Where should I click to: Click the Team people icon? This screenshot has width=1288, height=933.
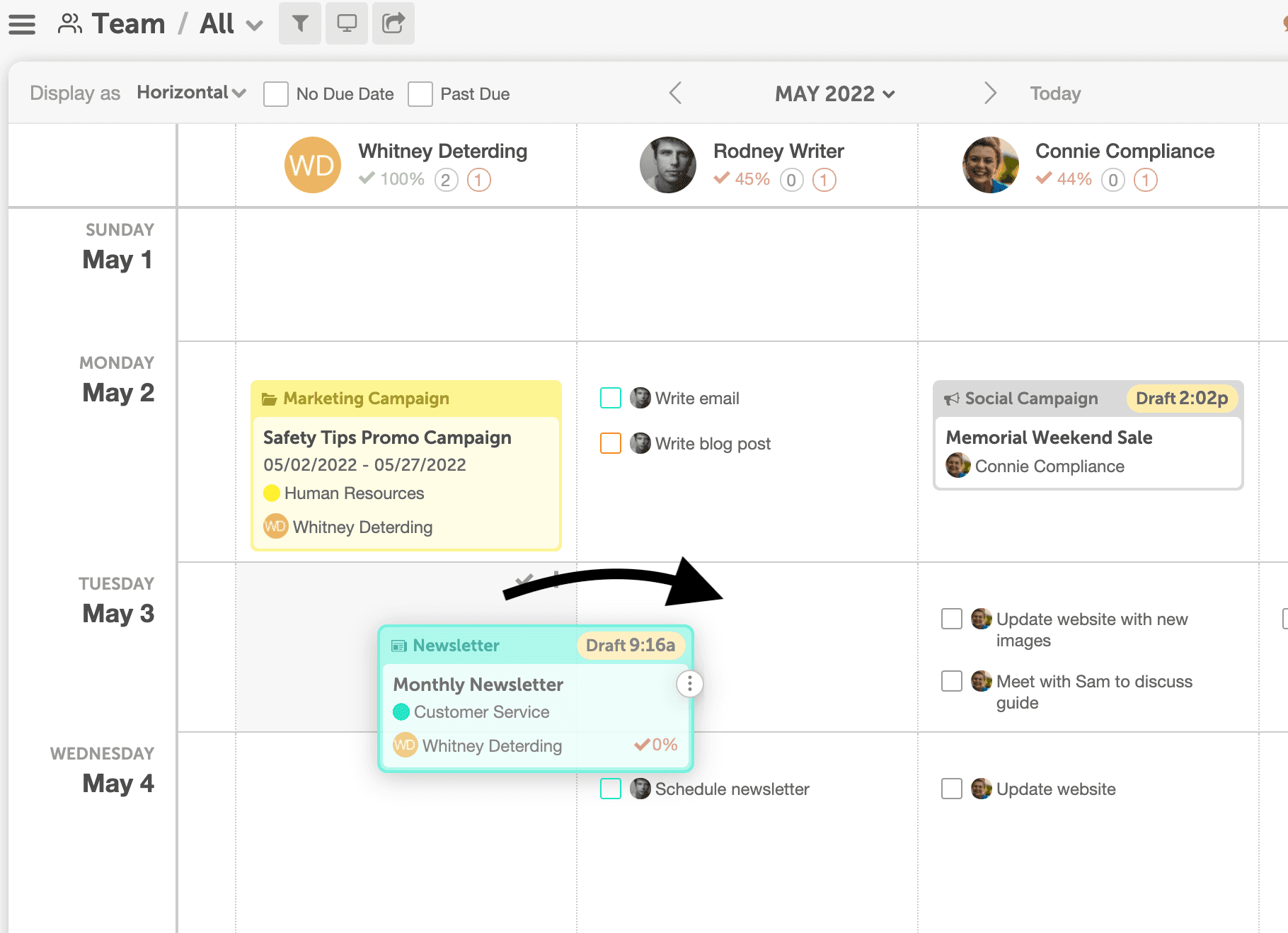(69, 23)
